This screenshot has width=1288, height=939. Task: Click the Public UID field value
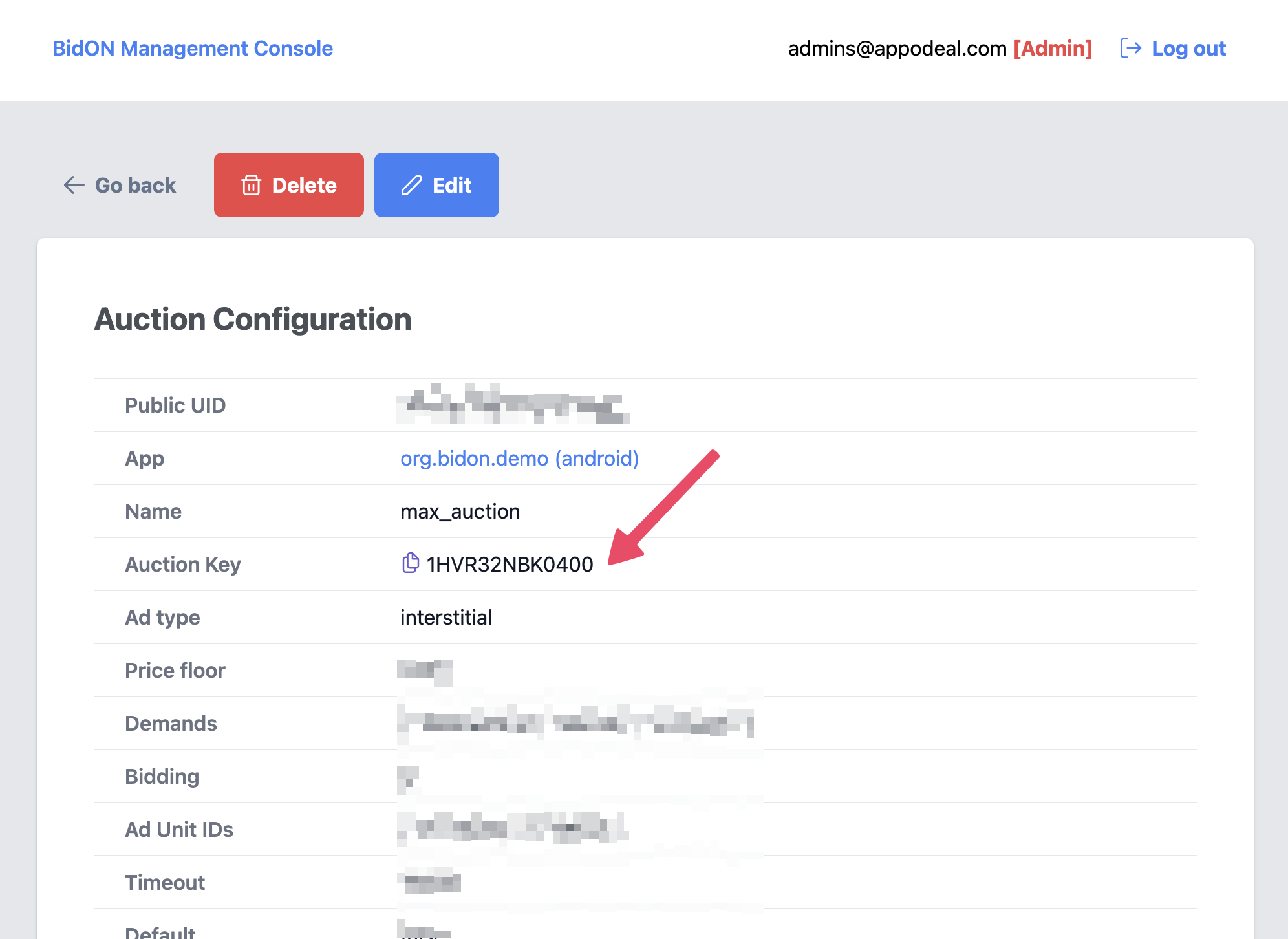pos(511,405)
